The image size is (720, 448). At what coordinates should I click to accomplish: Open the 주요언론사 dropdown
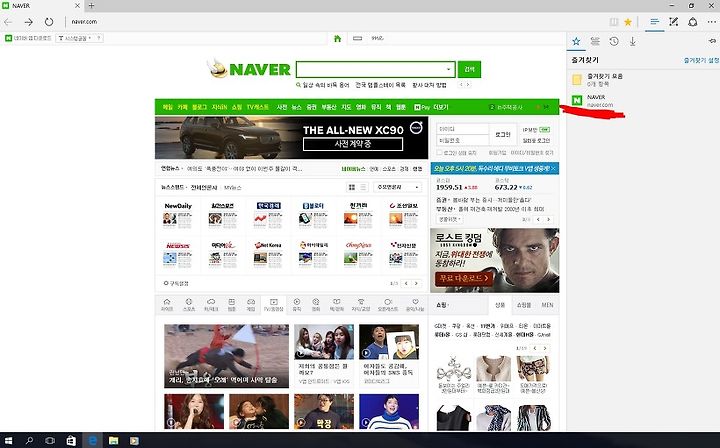pyautogui.click(x=397, y=187)
